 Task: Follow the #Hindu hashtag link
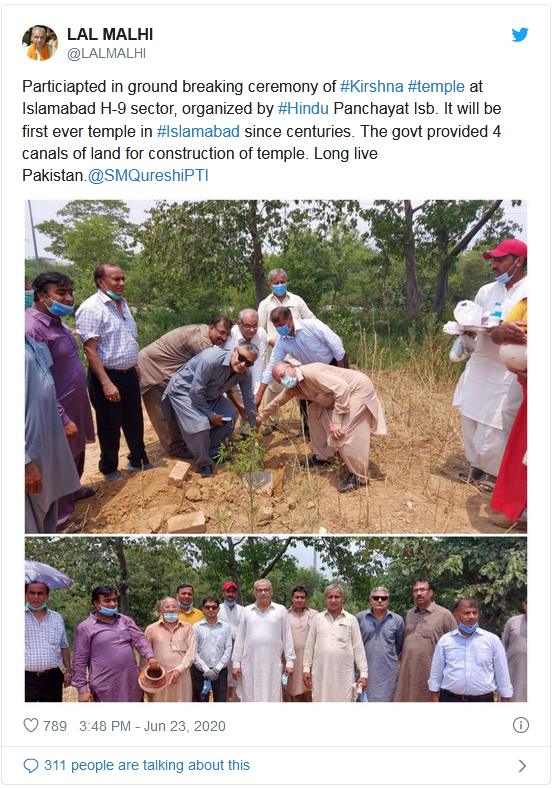(303, 109)
